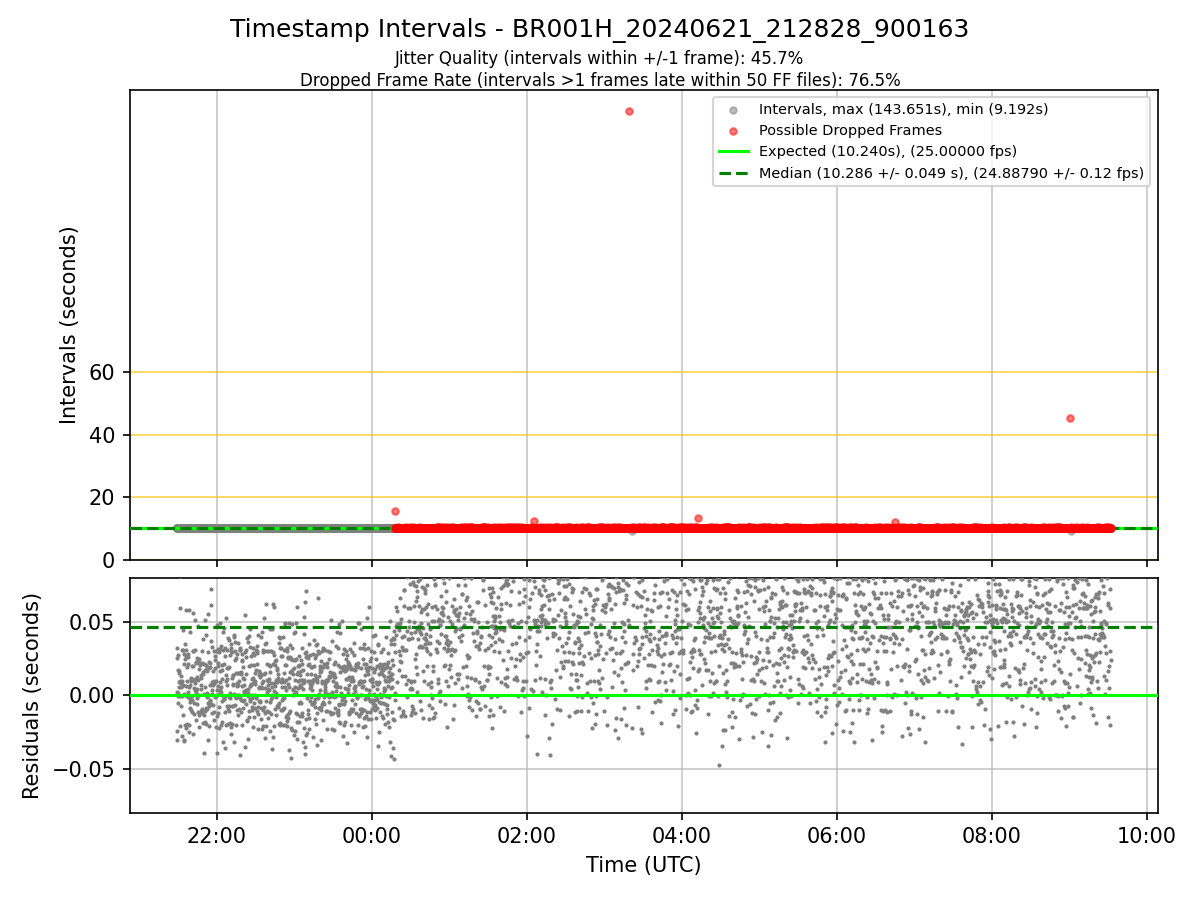The image size is (1200, 900).
Task: Click the legend entry starting 'Median (10.286 +/- 0.049 s)'
Action: click(951, 173)
